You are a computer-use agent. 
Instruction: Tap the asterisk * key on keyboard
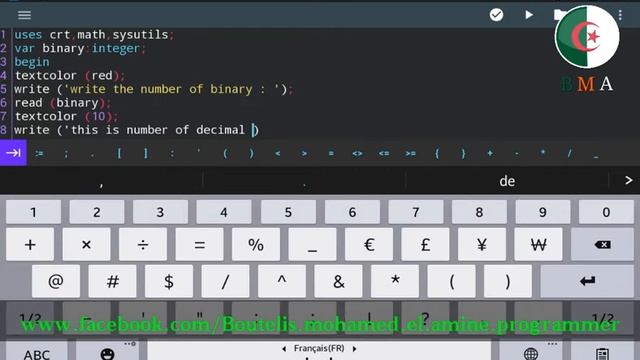pyautogui.click(x=395, y=281)
